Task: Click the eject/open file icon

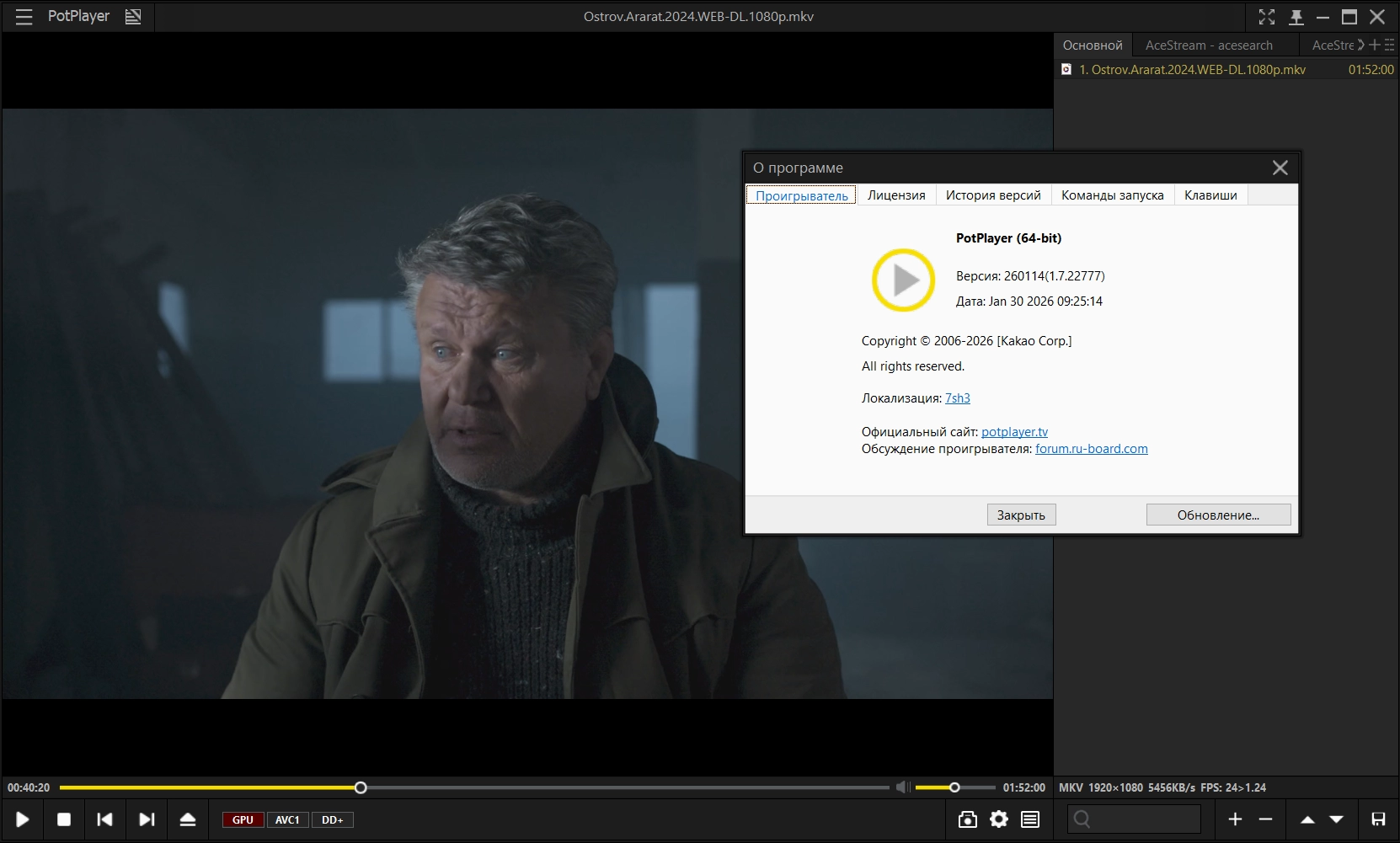Action: (188, 819)
